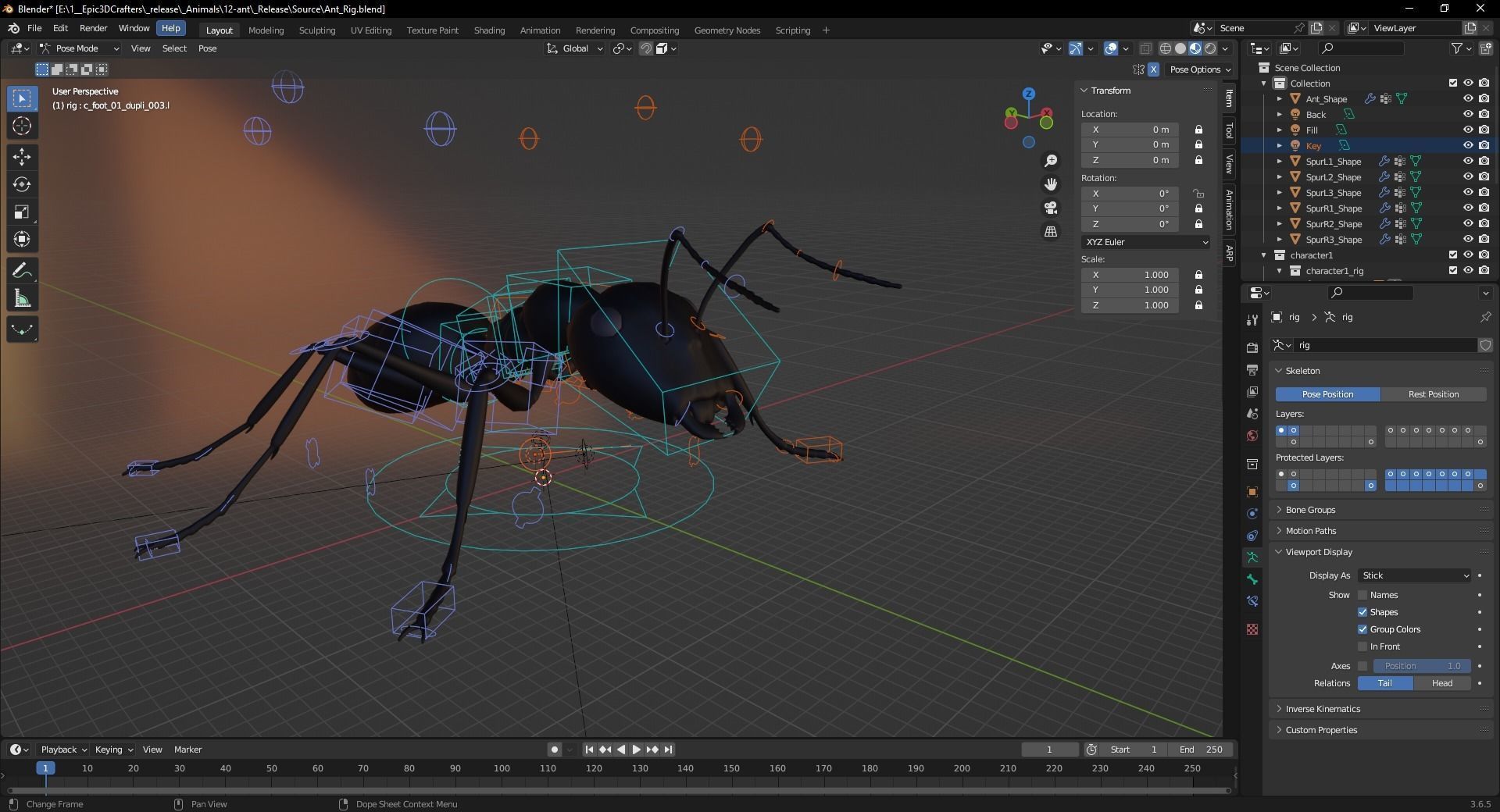This screenshot has height=812, width=1500.
Task: Expand the Custom Properties panel
Action: (1321, 730)
